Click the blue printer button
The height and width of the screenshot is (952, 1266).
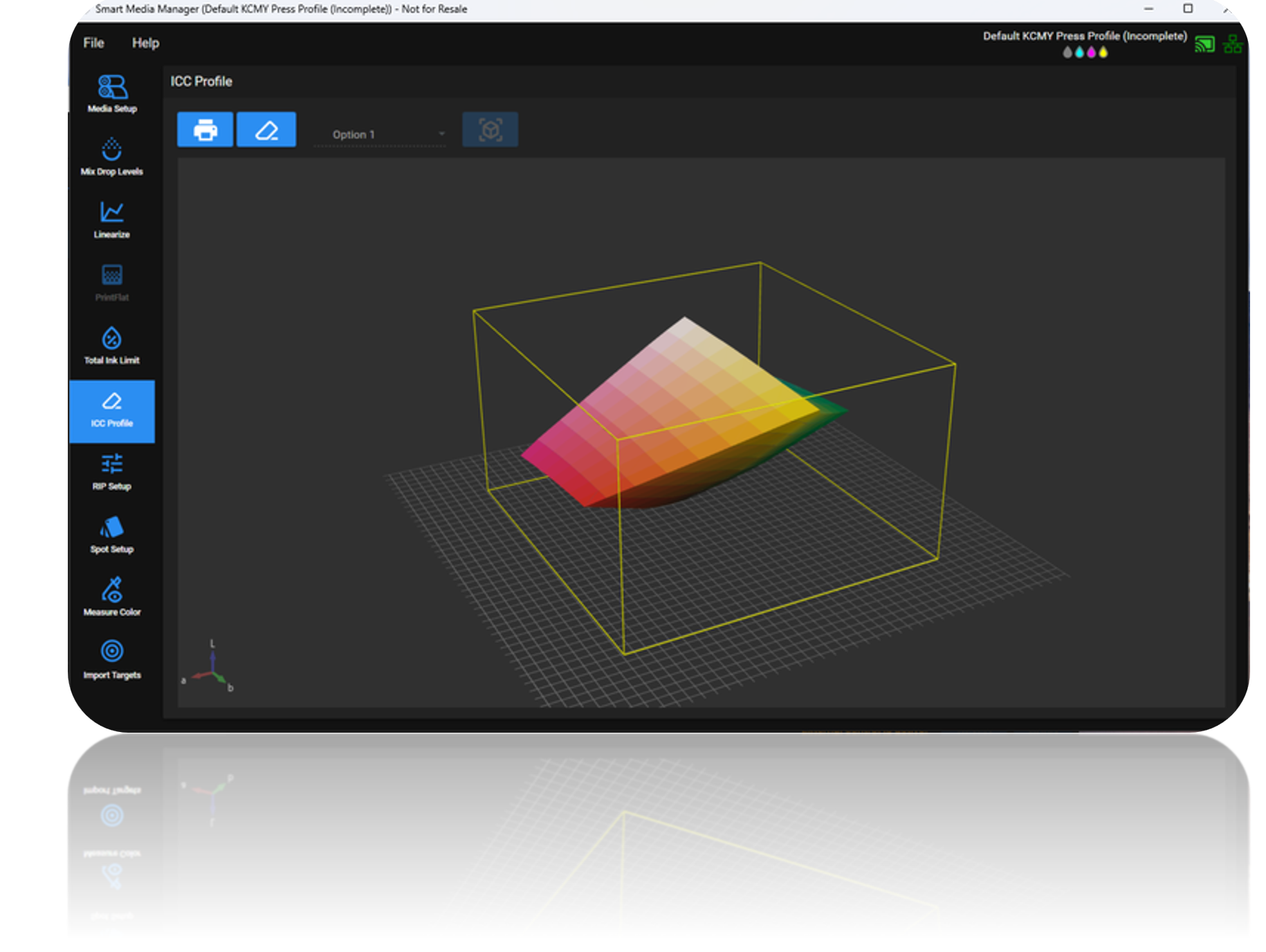pos(205,129)
